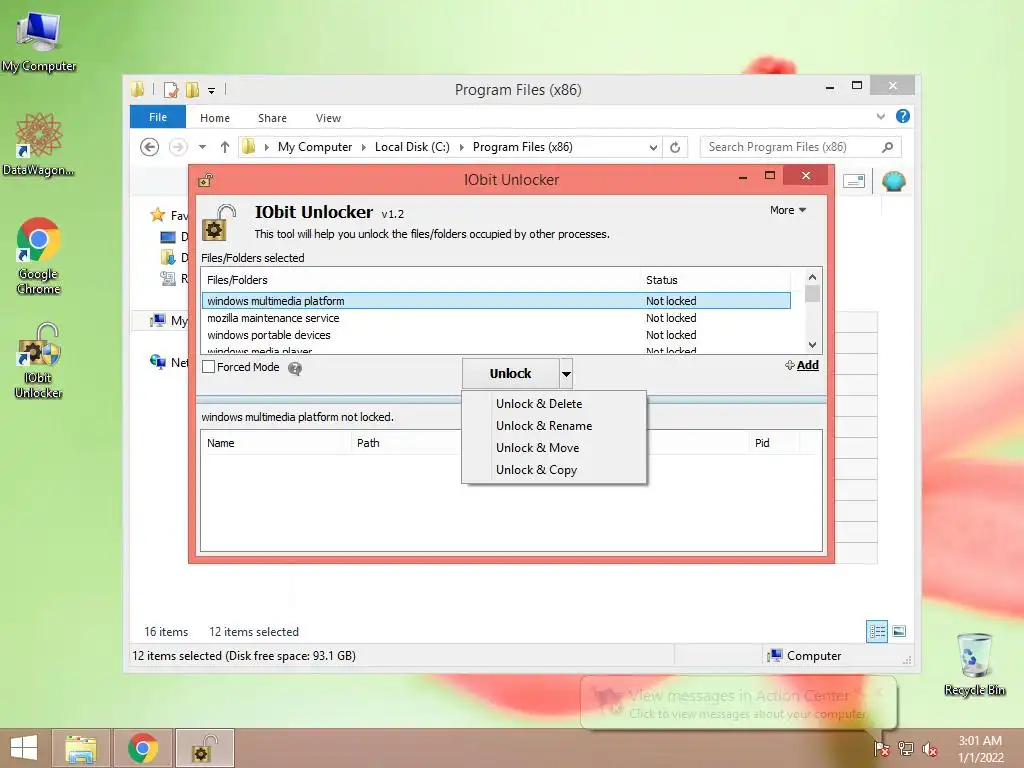Expand the root breadcrumb arrow before My Computer

266,148
